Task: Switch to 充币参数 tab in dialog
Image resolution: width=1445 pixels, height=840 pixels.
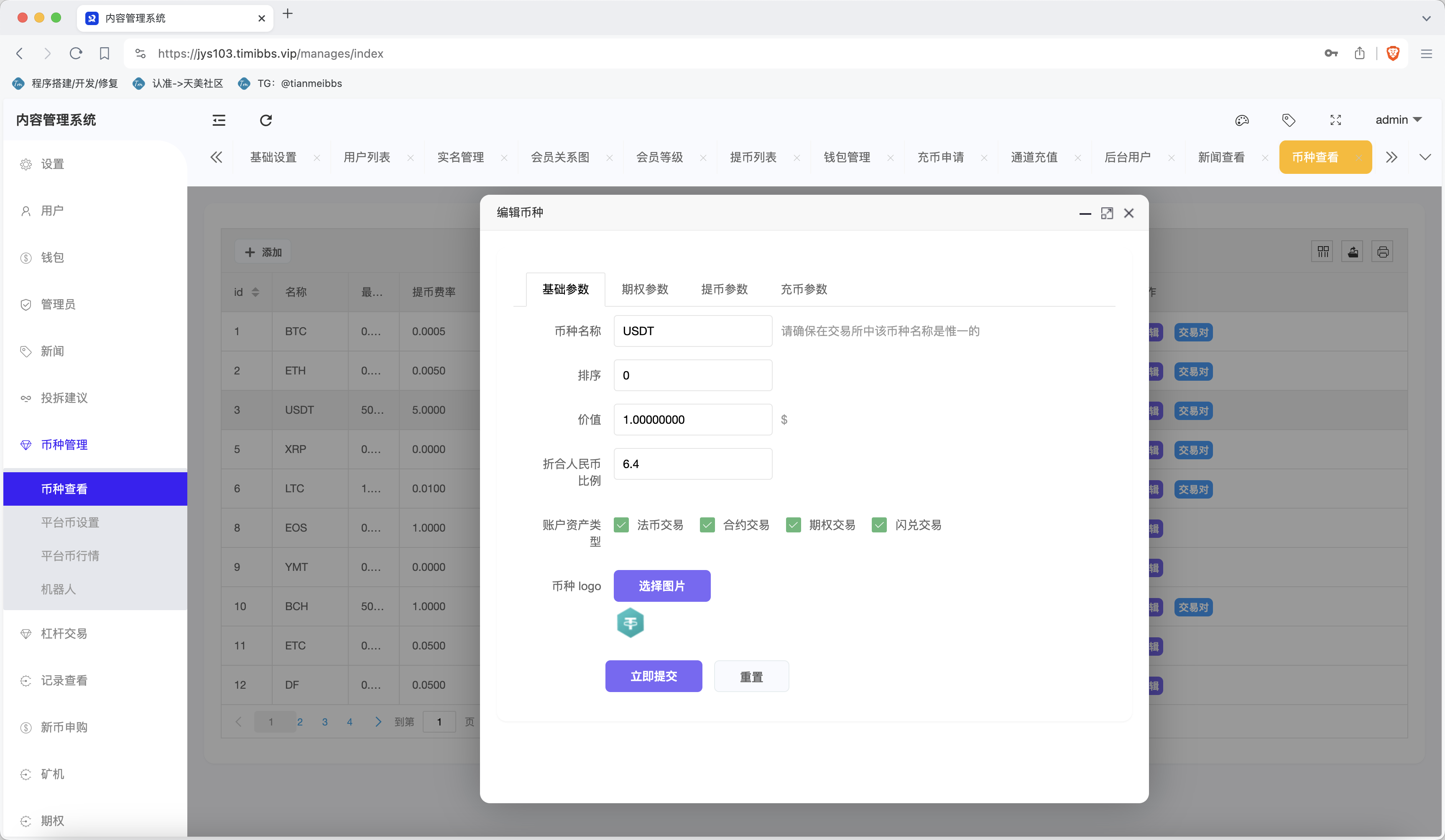Action: [803, 289]
